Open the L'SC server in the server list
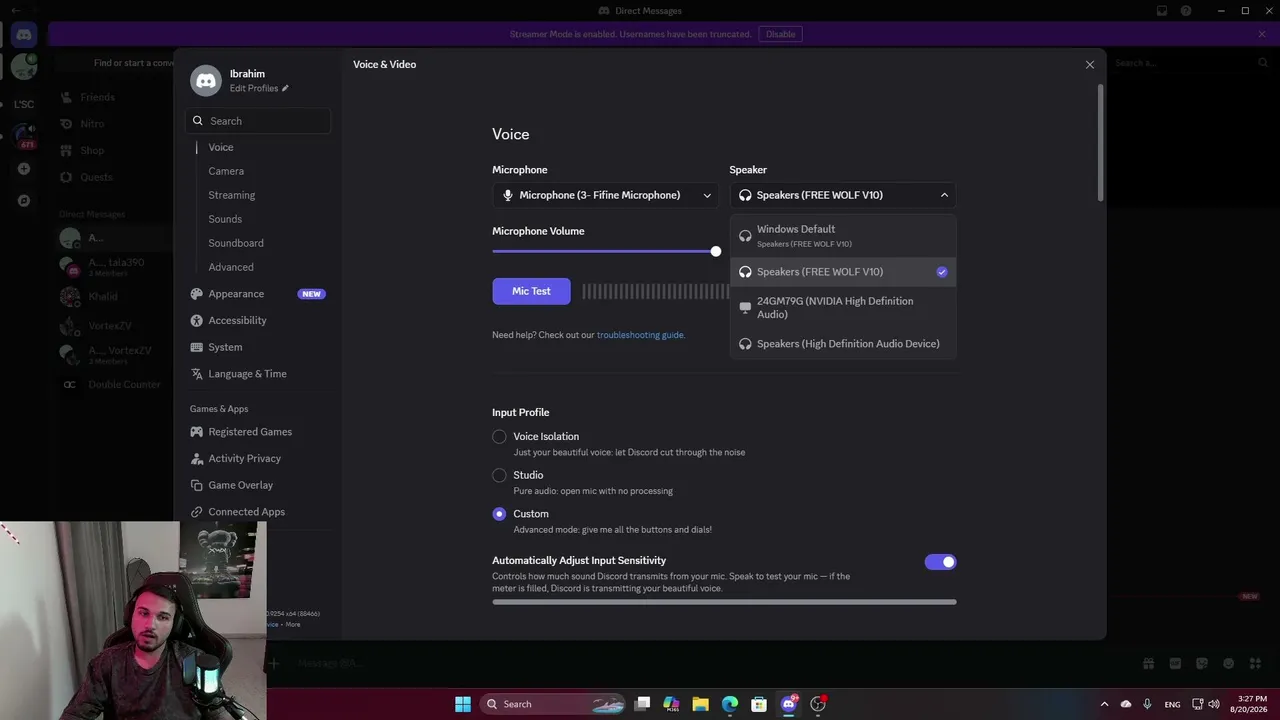The image size is (1280, 720). point(24,104)
